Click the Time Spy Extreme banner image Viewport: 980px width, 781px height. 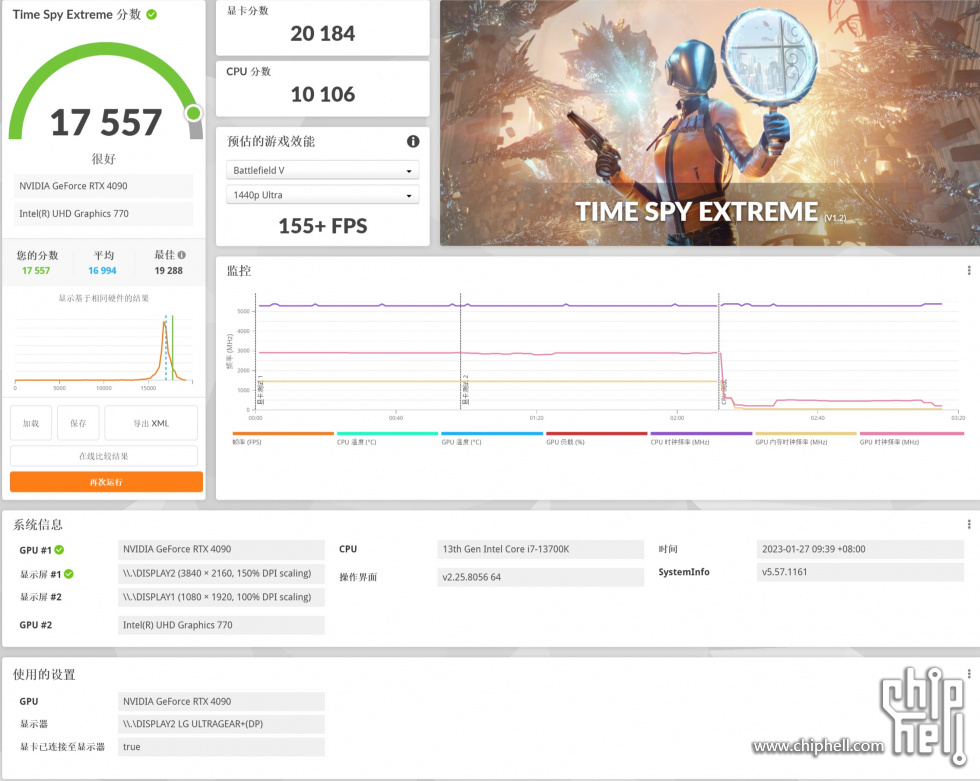[710, 122]
